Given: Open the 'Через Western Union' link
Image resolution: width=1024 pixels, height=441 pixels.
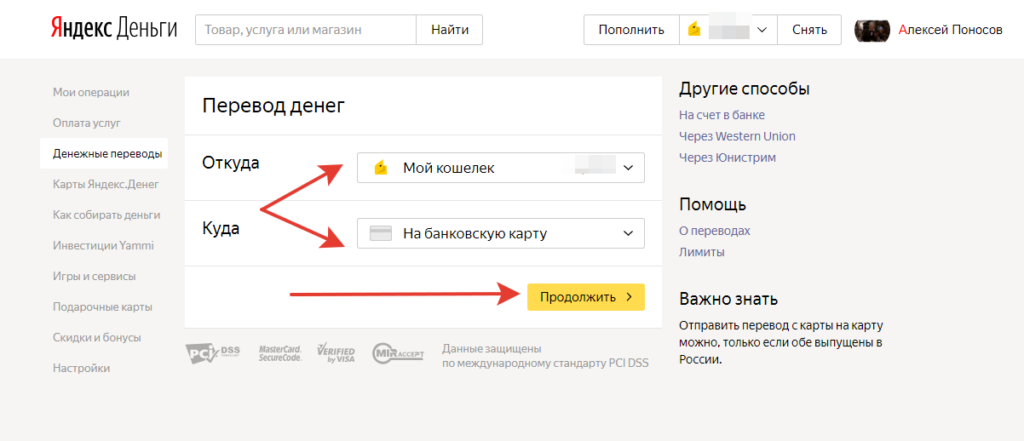Looking at the screenshot, I should coord(737,136).
